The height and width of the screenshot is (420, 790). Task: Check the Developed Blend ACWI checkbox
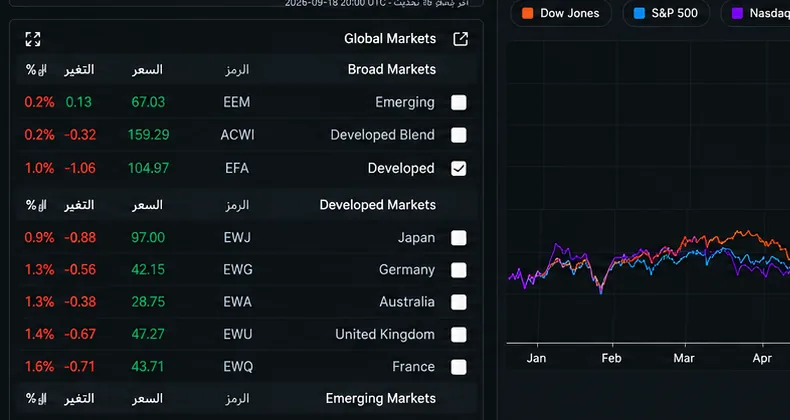pyautogui.click(x=458, y=135)
